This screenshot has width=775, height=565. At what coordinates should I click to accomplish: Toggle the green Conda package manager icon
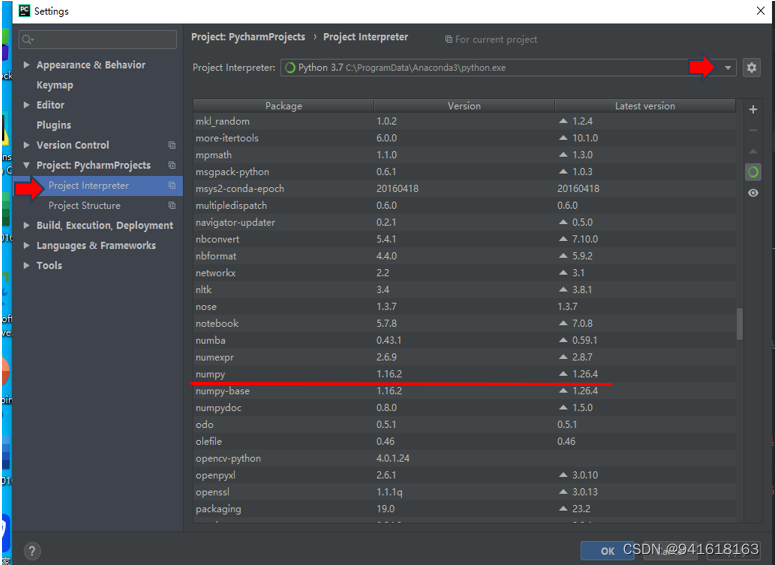click(753, 172)
